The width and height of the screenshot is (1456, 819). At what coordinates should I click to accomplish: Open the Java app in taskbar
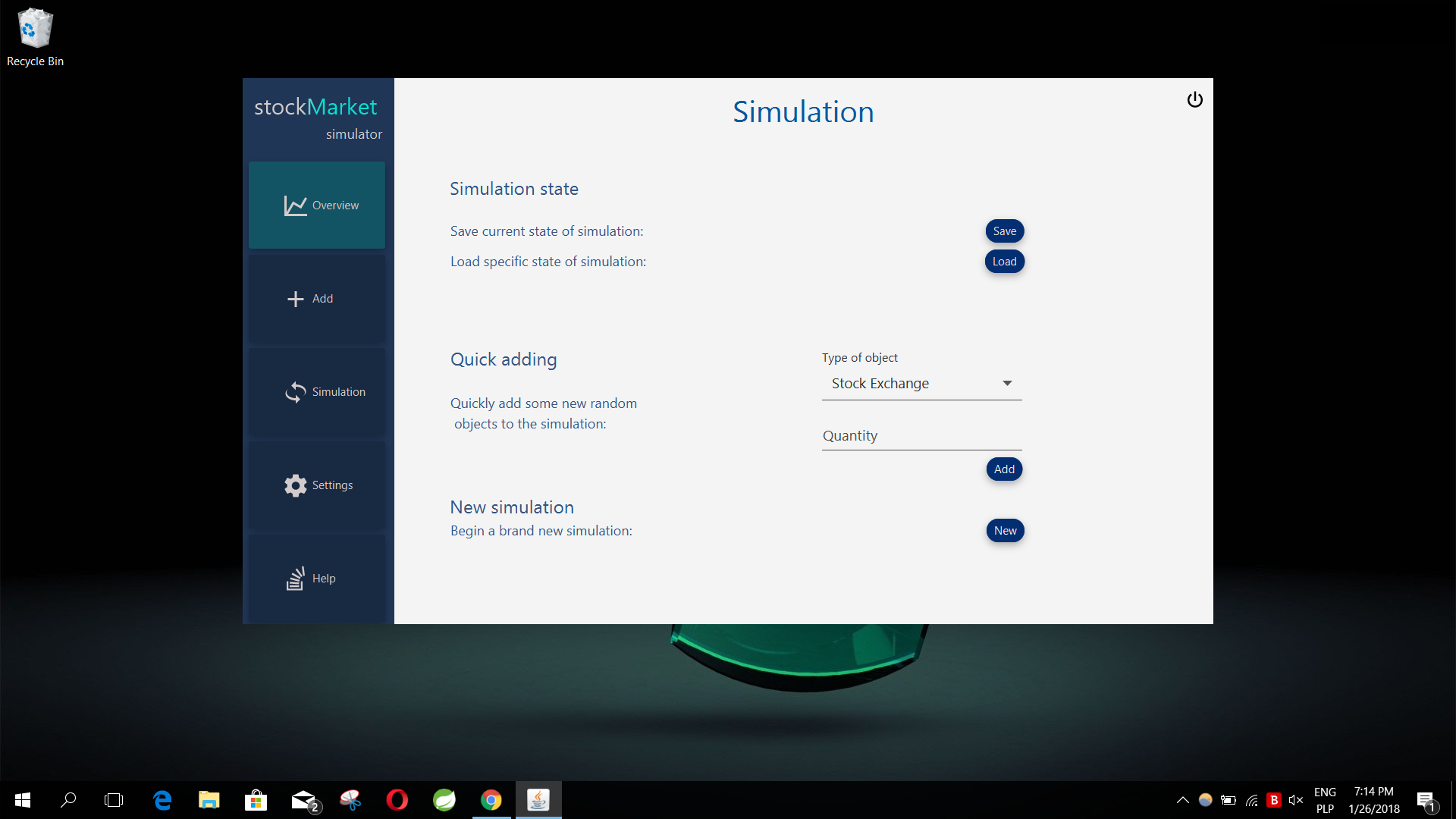pyautogui.click(x=538, y=800)
